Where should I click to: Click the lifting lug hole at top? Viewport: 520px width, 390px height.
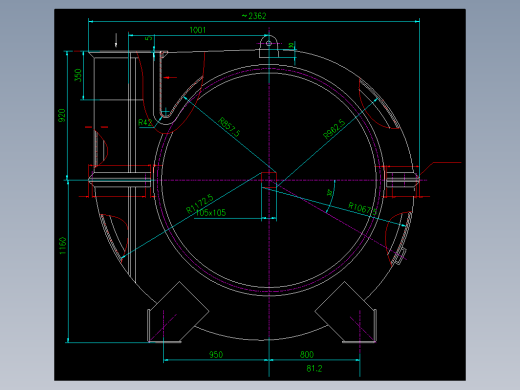click(x=269, y=43)
